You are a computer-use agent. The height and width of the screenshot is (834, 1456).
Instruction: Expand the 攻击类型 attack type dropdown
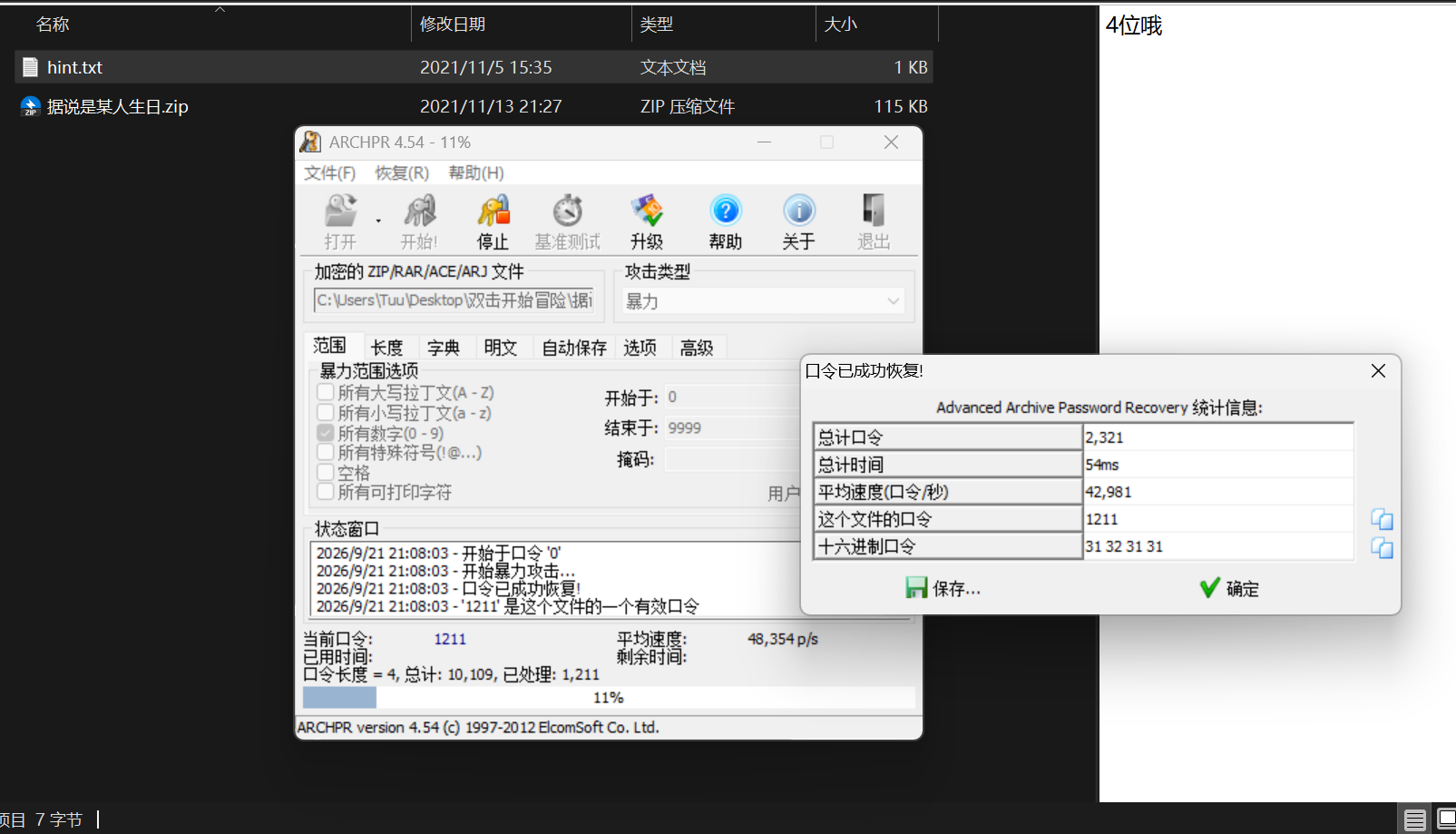pyautogui.click(x=763, y=301)
